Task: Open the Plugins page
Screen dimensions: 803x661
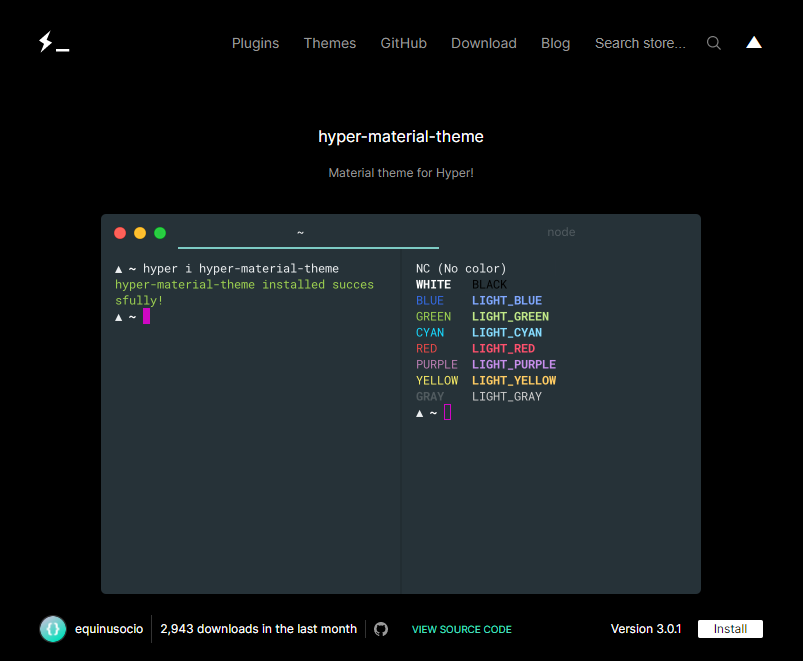Action: [x=256, y=43]
